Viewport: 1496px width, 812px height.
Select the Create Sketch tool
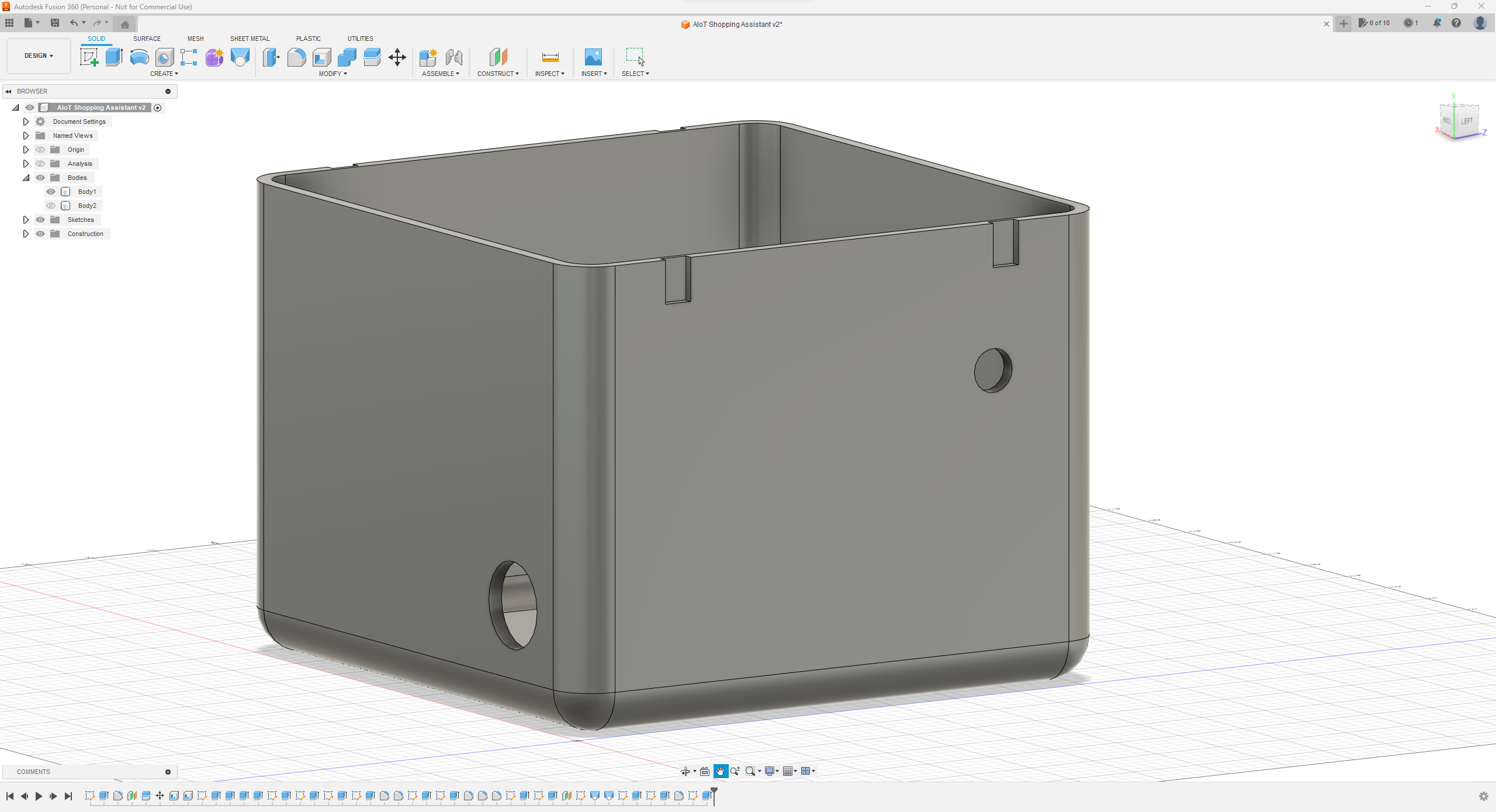click(89, 57)
